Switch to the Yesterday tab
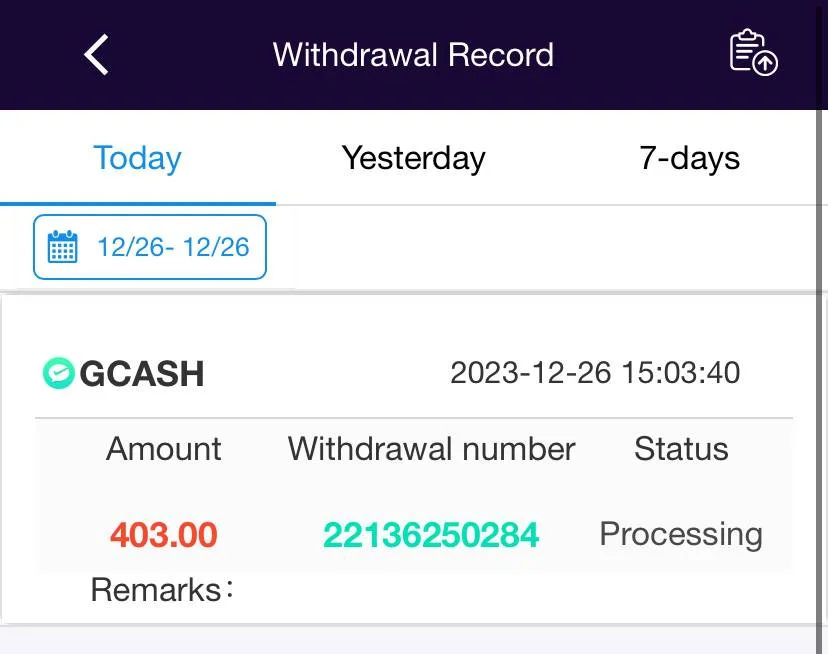The width and height of the screenshot is (828, 654). 413,157
